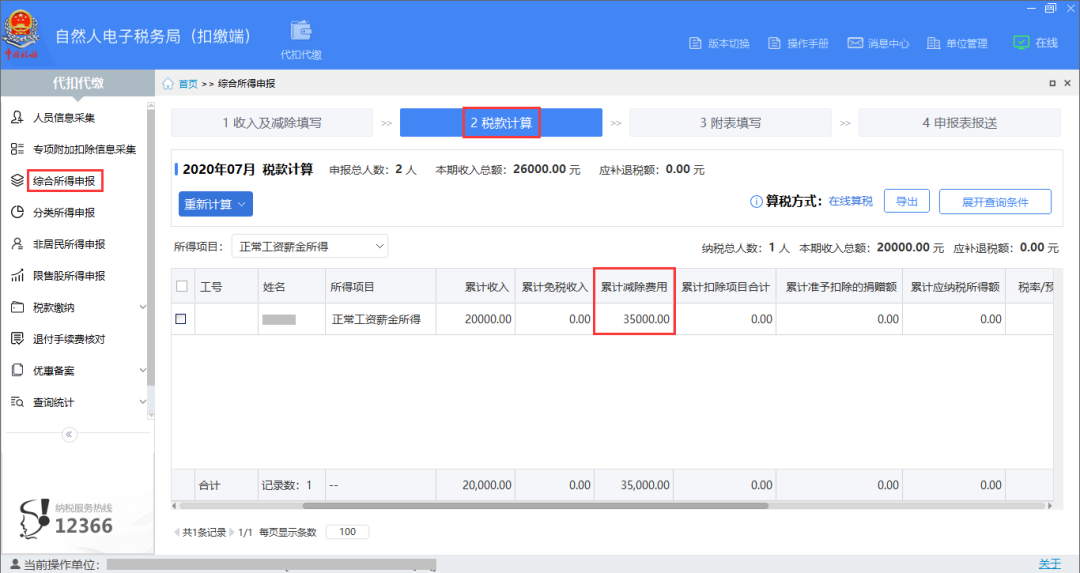Image resolution: width=1080 pixels, height=573 pixels.
Task: Click the 分类所得申报 pie chart icon
Action: [17, 212]
